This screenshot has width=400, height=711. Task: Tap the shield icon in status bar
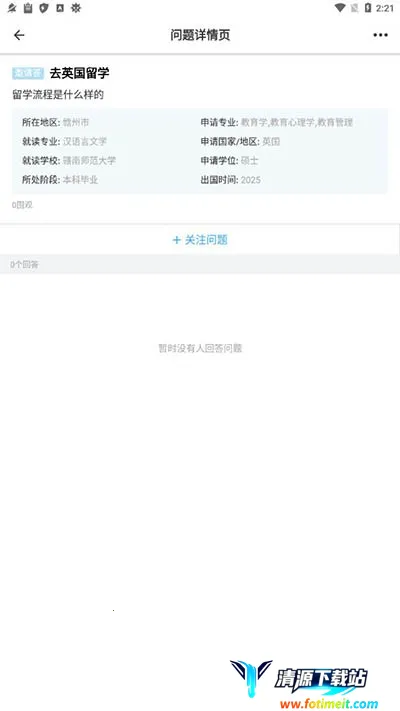(44, 8)
